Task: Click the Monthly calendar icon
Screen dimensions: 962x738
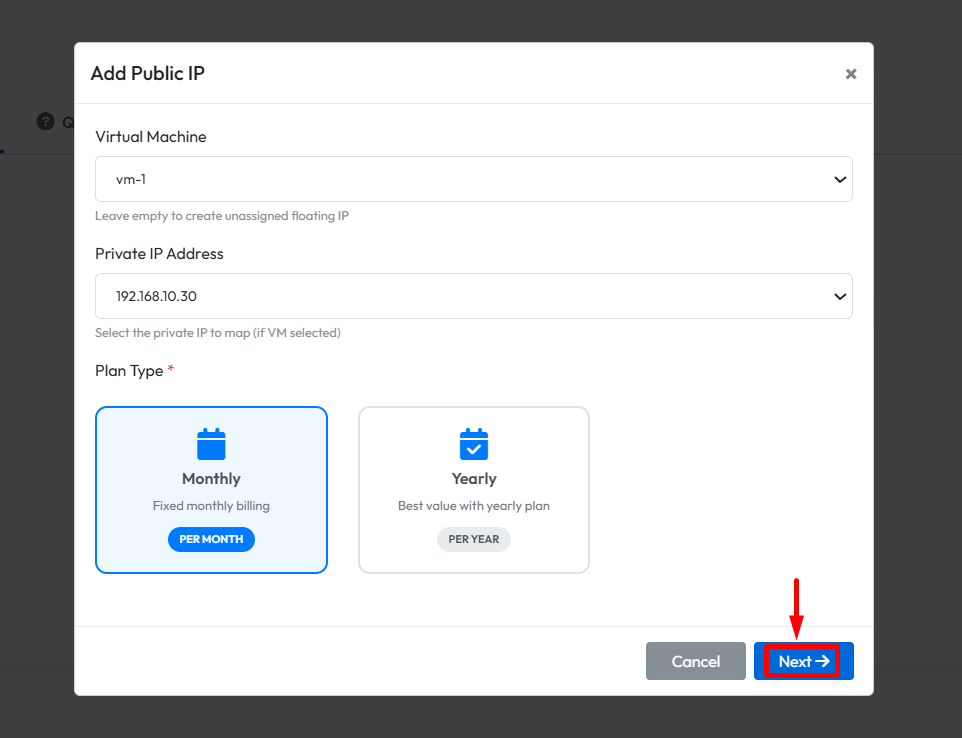Action: [x=211, y=444]
